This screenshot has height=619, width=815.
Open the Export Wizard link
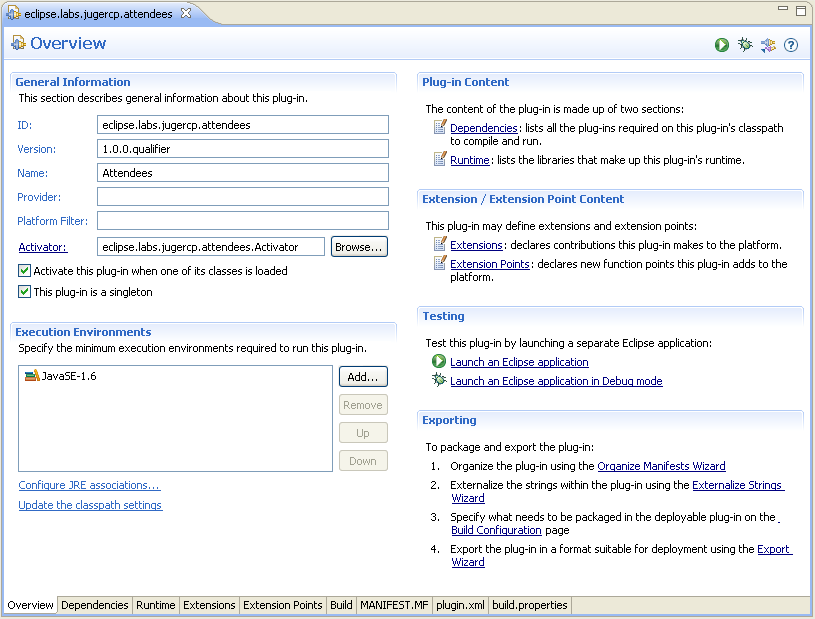[773, 549]
